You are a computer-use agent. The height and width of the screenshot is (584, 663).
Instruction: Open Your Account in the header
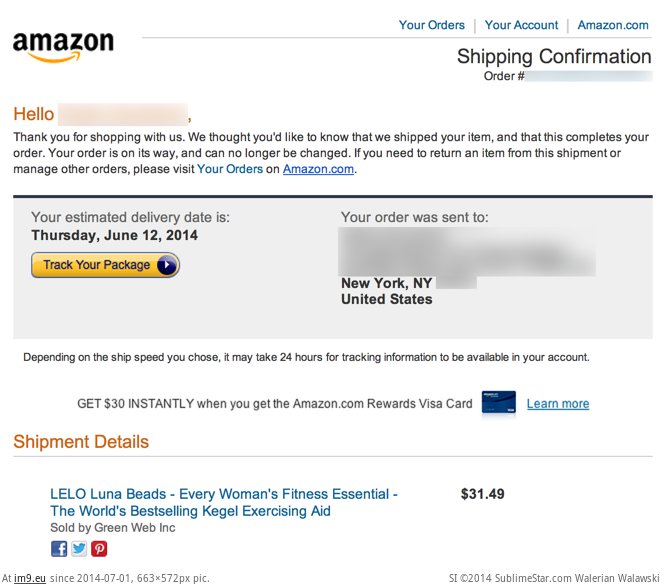click(521, 25)
